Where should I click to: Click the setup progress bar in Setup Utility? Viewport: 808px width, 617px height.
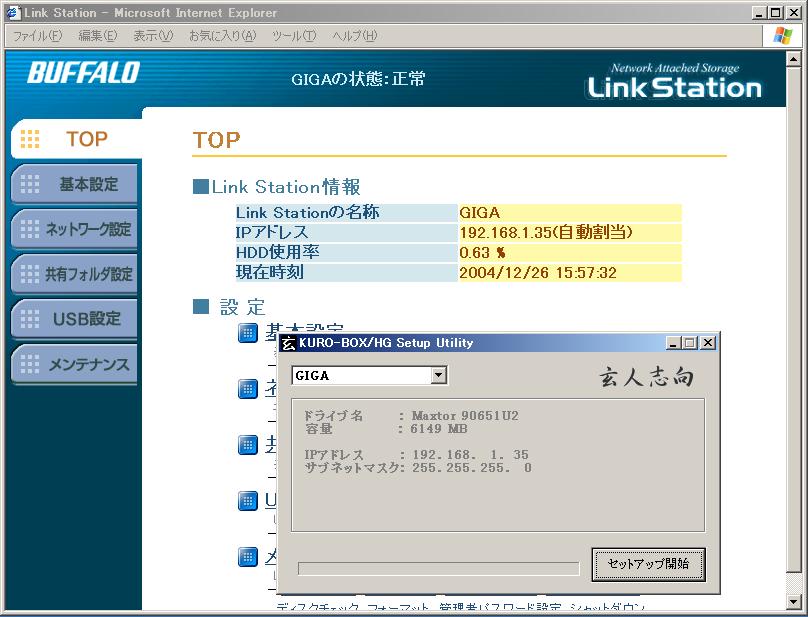tap(439, 569)
